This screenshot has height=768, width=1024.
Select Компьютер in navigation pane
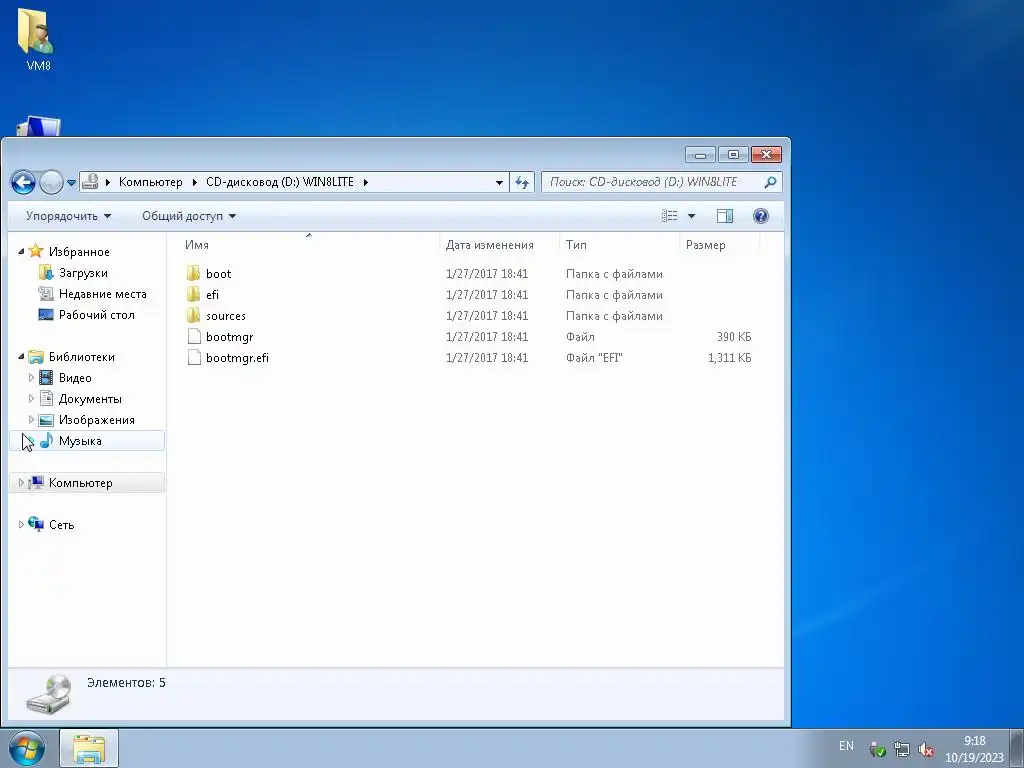pyautogui.click(x=80, y=483)
